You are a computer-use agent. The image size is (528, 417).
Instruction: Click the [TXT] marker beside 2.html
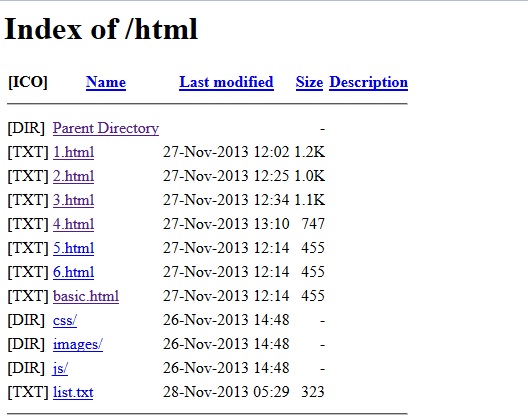pyautogui.click(x=28, y=176)
